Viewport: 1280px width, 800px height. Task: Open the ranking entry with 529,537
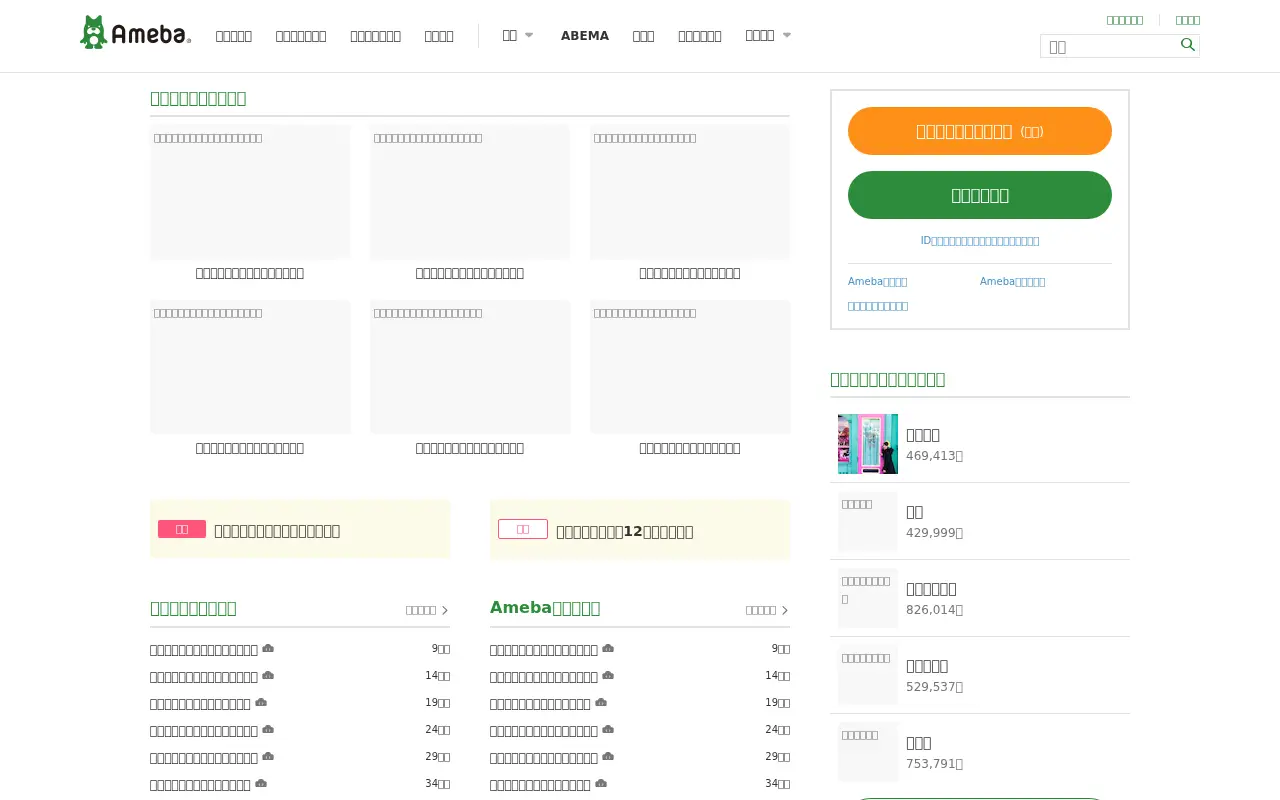coord(980,675)
